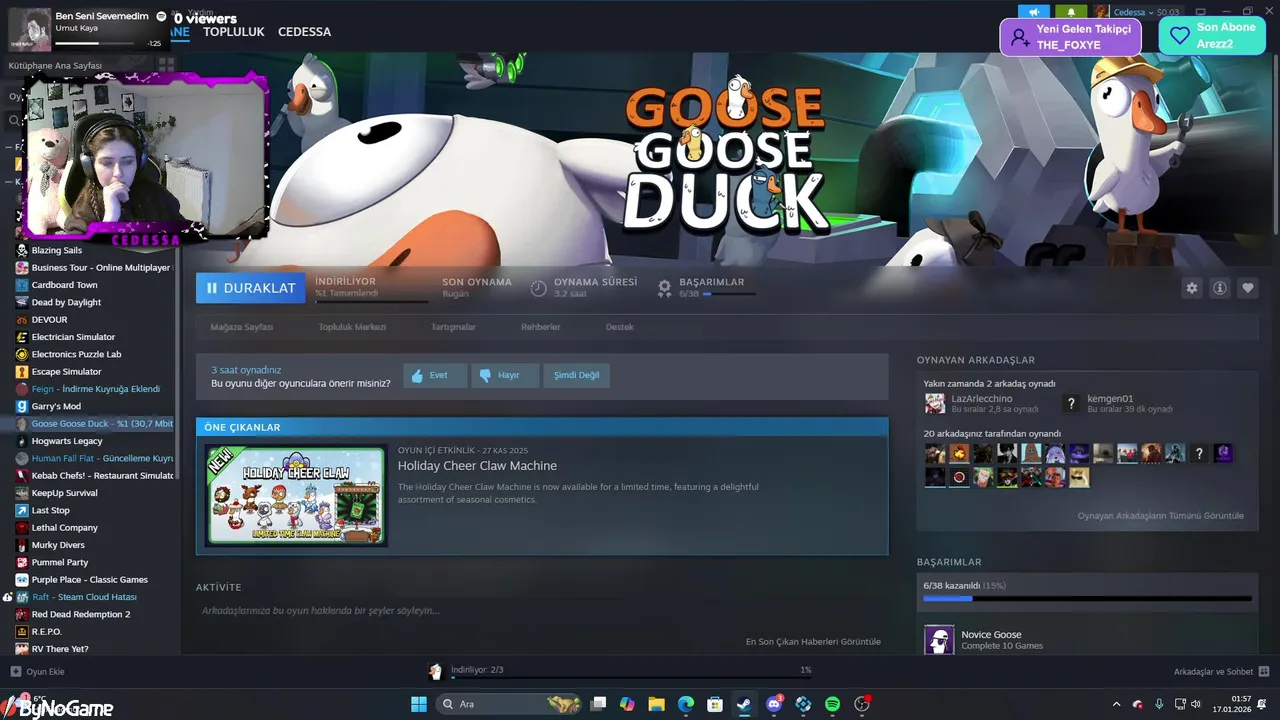The width and height of the screenshot is (1280, 720).
Task: Click the achievements progress bar
Action: click(x=1087, y=599)
